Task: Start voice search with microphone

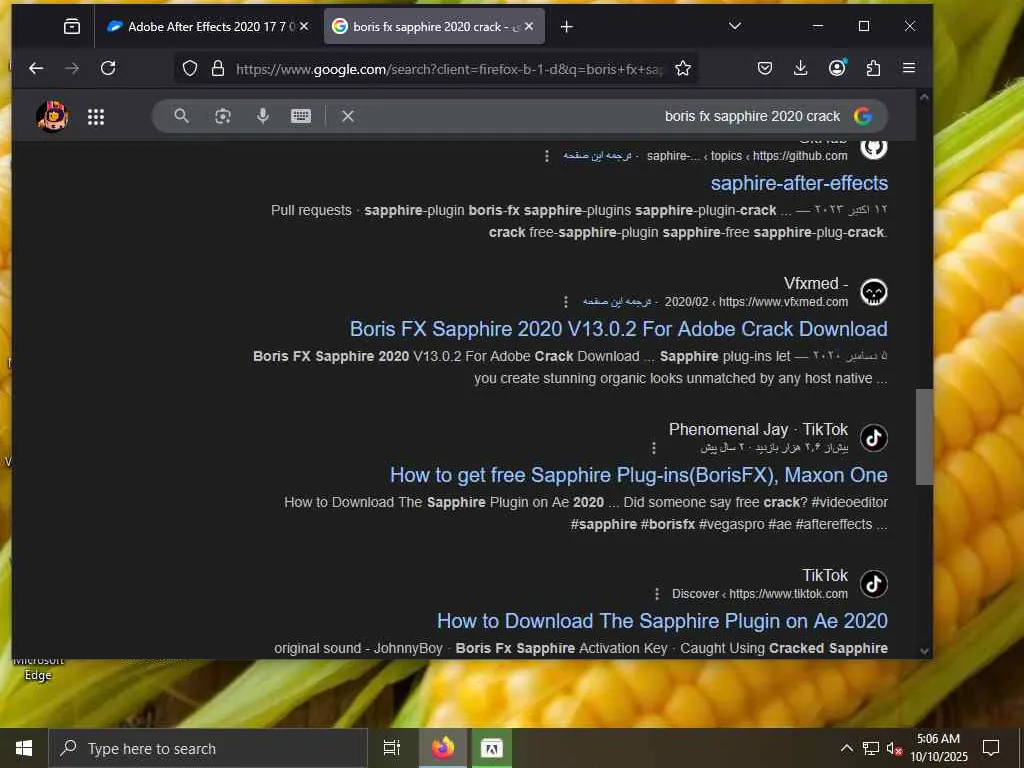Action: pos(263,116)
